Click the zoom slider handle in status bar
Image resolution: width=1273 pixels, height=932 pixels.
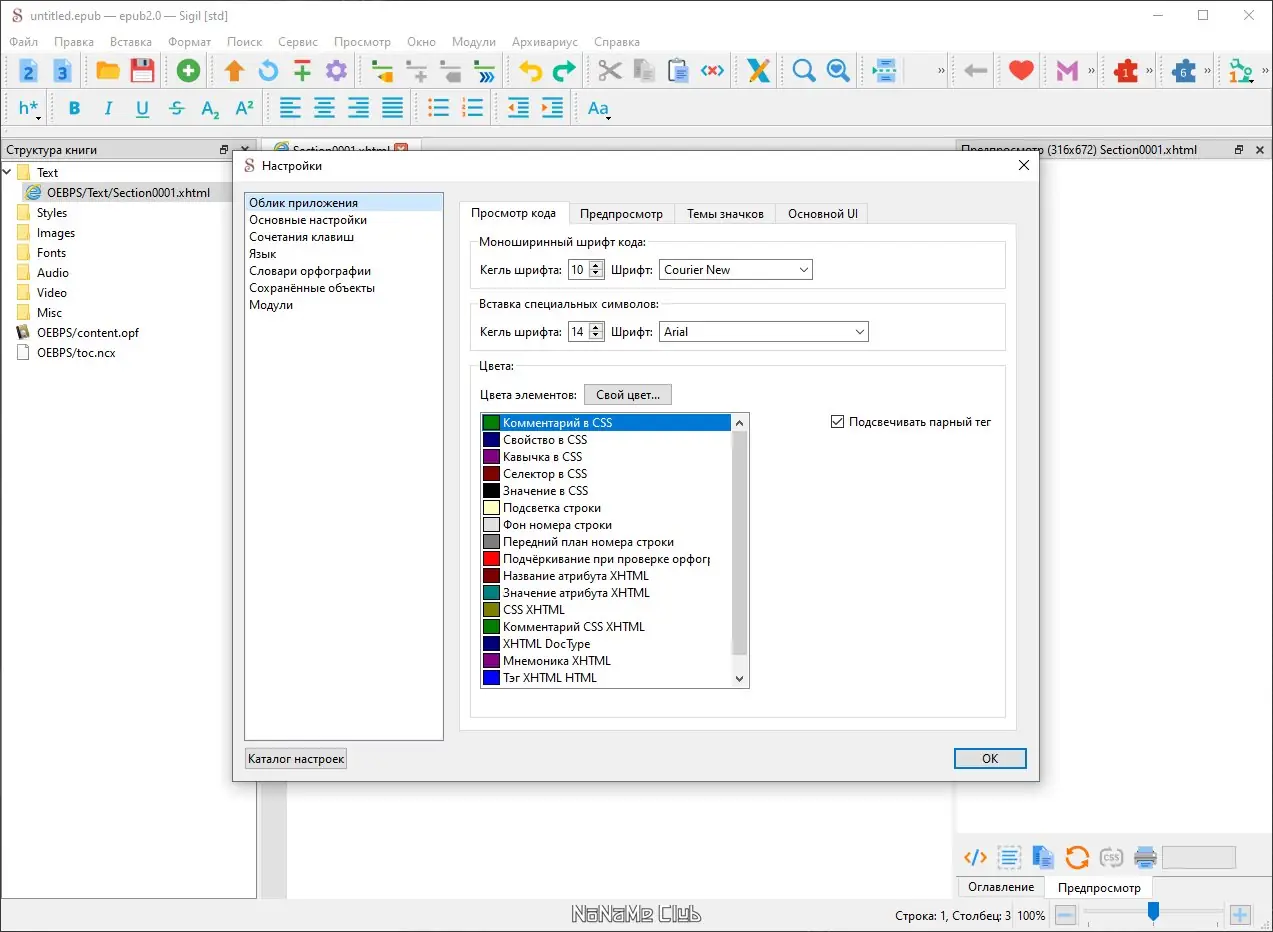[1153, 912]
